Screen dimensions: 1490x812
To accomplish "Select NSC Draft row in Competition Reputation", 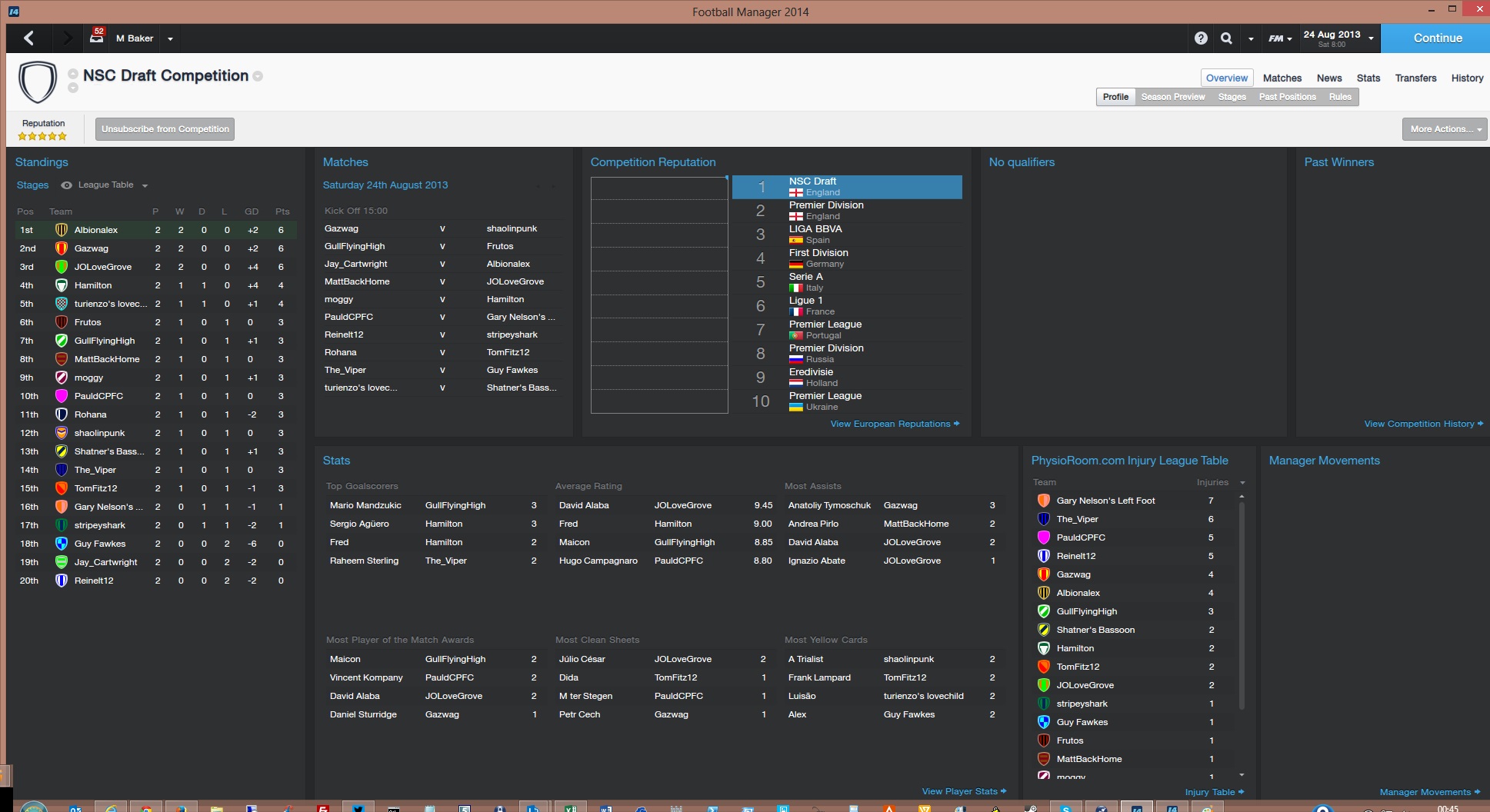I will [847, 187].
